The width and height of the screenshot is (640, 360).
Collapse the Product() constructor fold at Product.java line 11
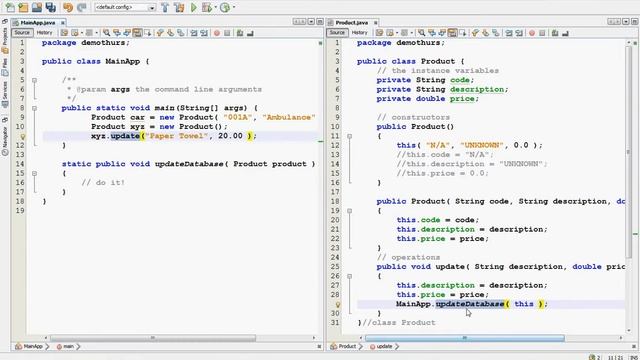[x=349, y=136]
